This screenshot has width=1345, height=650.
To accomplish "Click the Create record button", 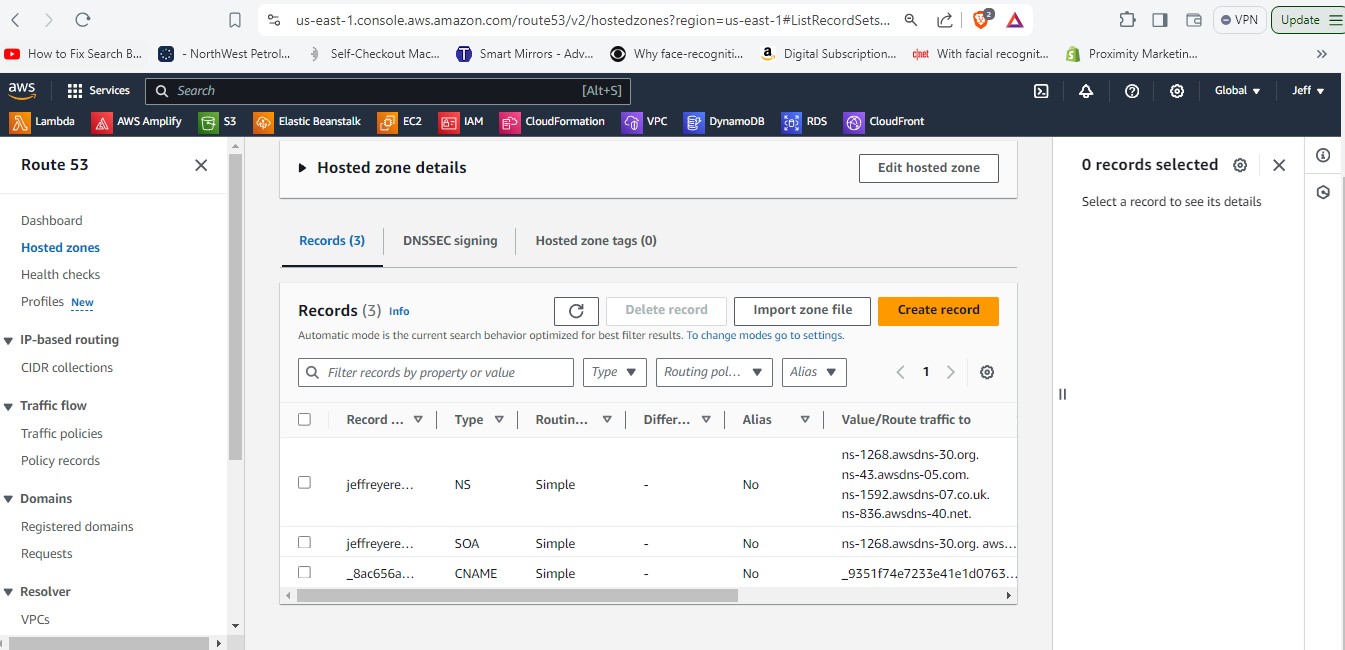I will 938,311.
